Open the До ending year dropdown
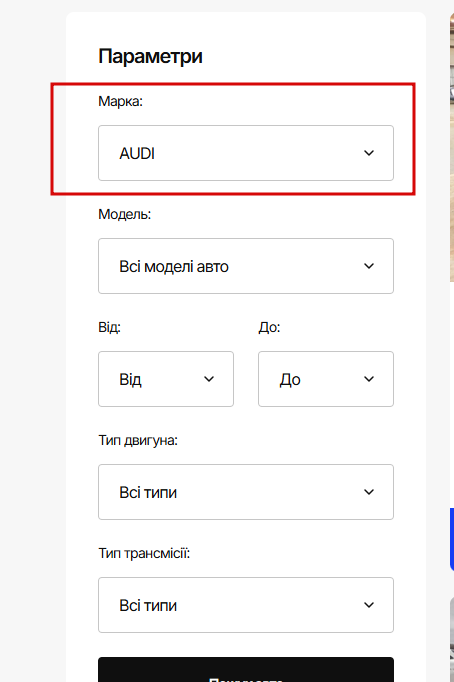The image size is (454, 682). tap(326, 379)
